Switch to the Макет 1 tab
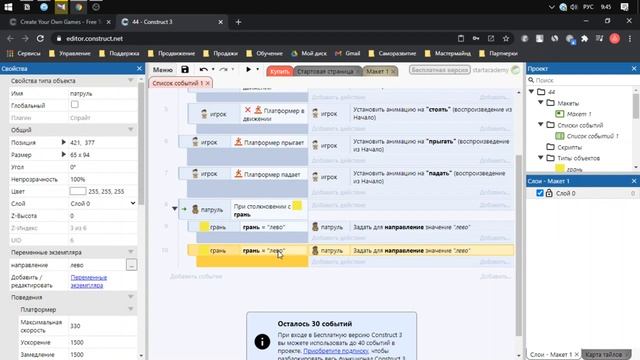This screenshot has width=640, height=360. [x=377, y=71]
